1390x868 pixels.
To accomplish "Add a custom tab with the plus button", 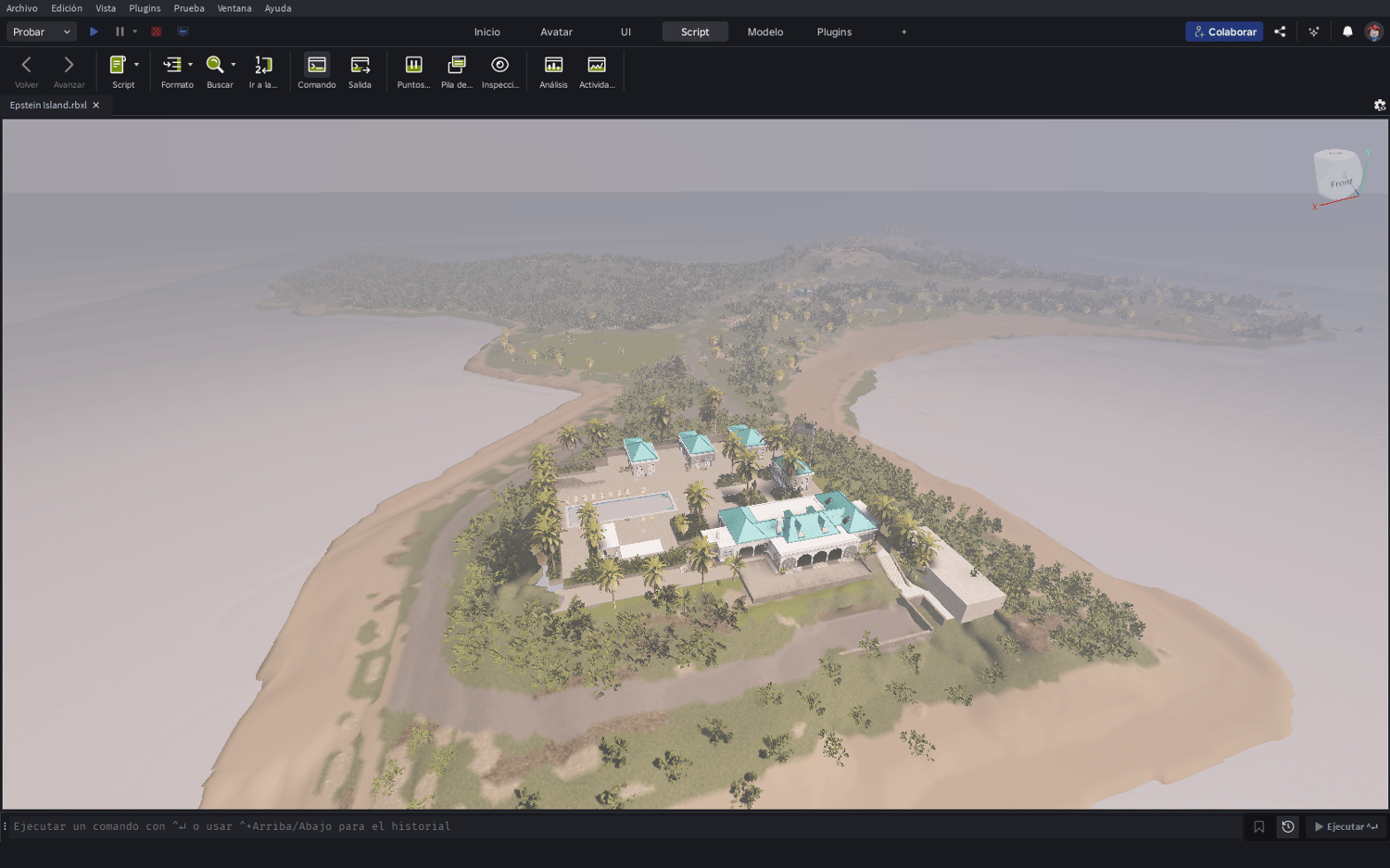I will (904, 31).
